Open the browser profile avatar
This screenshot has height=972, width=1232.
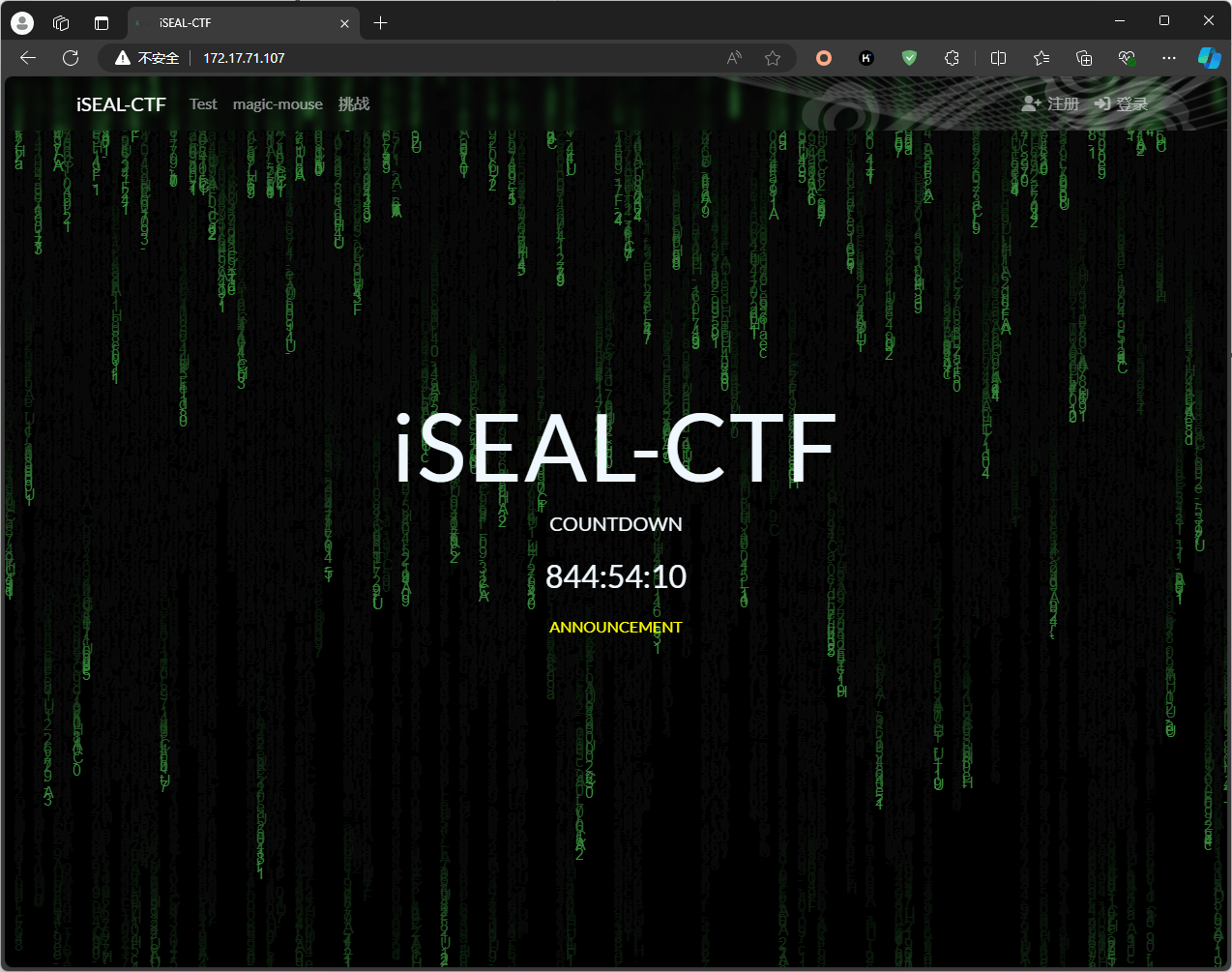(x=22, y=22)
